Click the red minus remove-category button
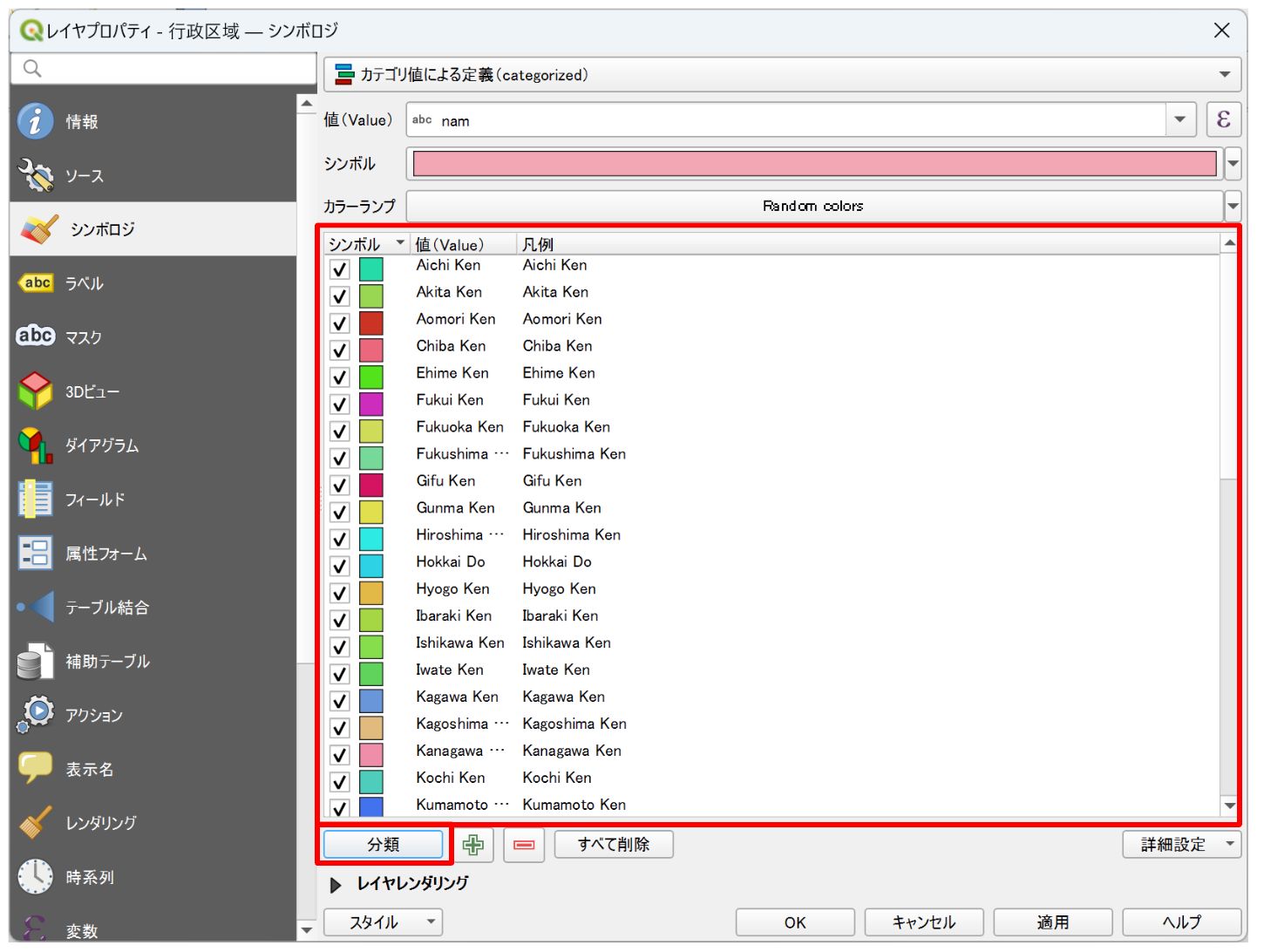Screen dimensions: 1264x952 coord(524,845)
